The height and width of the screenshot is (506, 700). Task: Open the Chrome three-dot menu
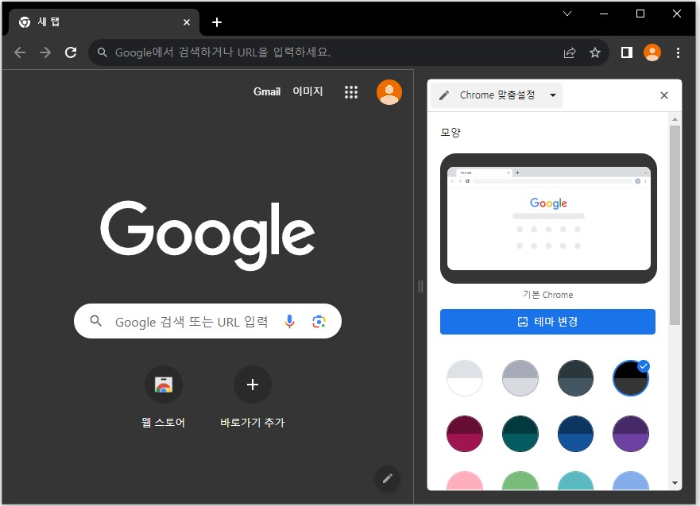coord(678,53)
